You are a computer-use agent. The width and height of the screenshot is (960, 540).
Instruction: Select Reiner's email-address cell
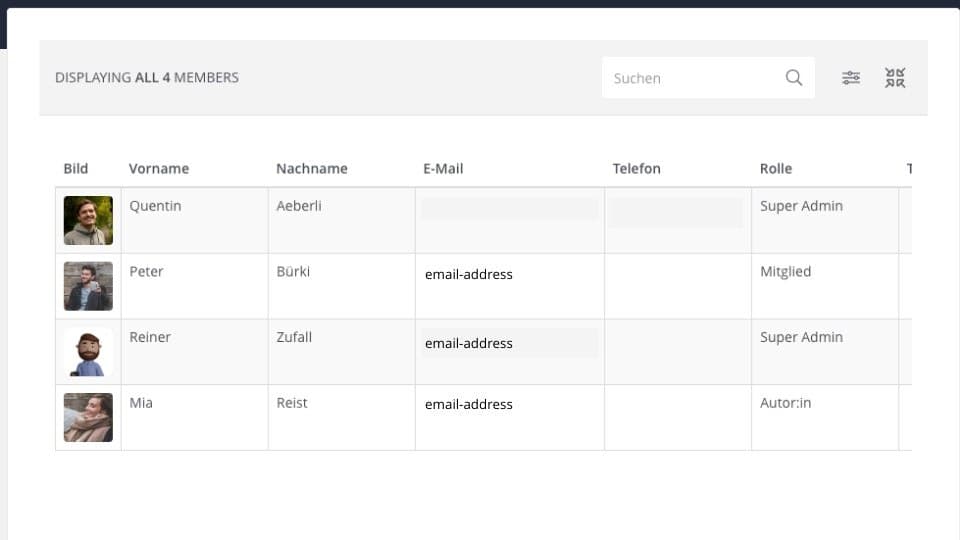pyautogui.click(x=469, y=343)
